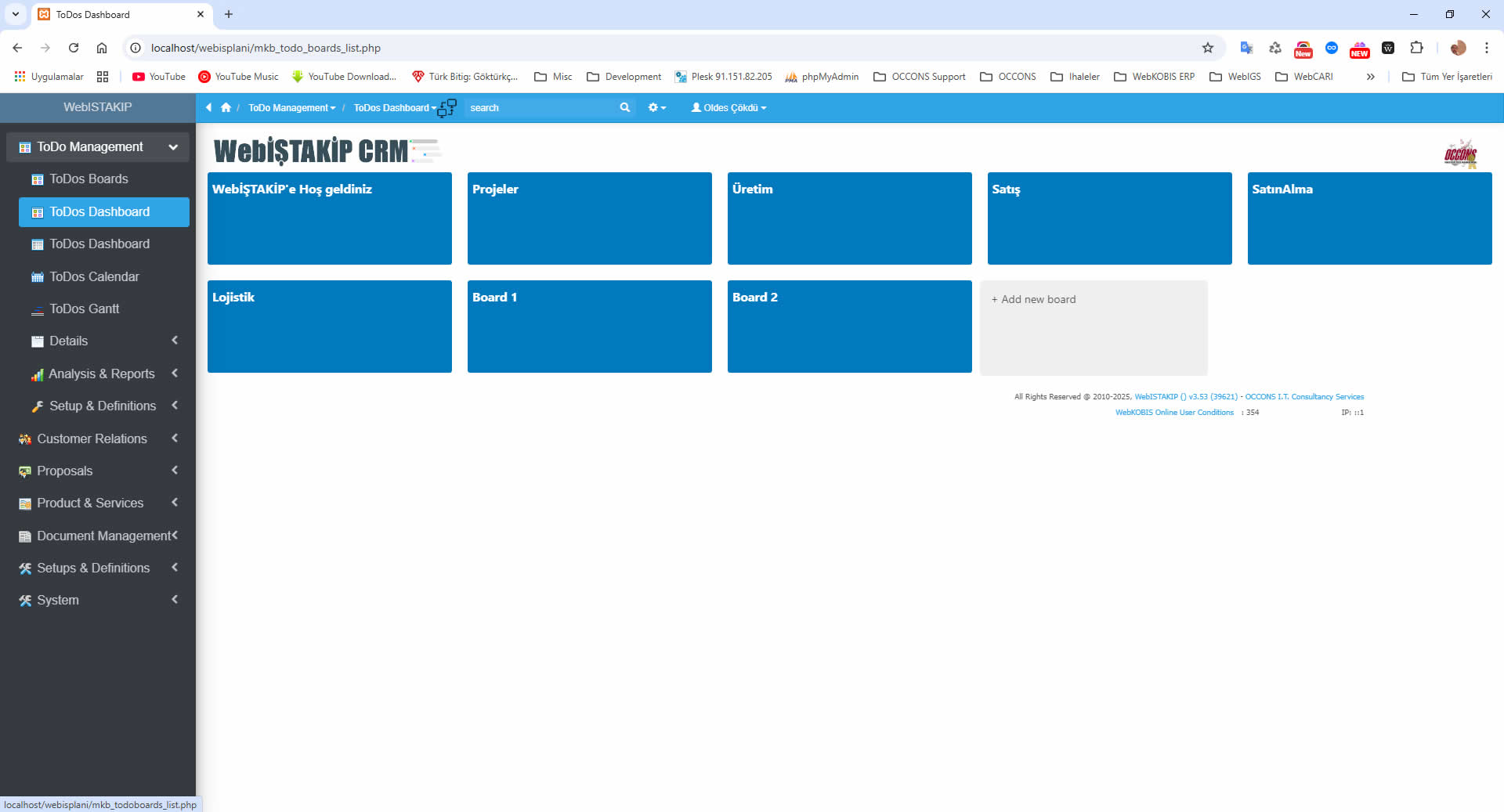Expand Analysis & Reports submenu
1504x812 pixels.
104,374
